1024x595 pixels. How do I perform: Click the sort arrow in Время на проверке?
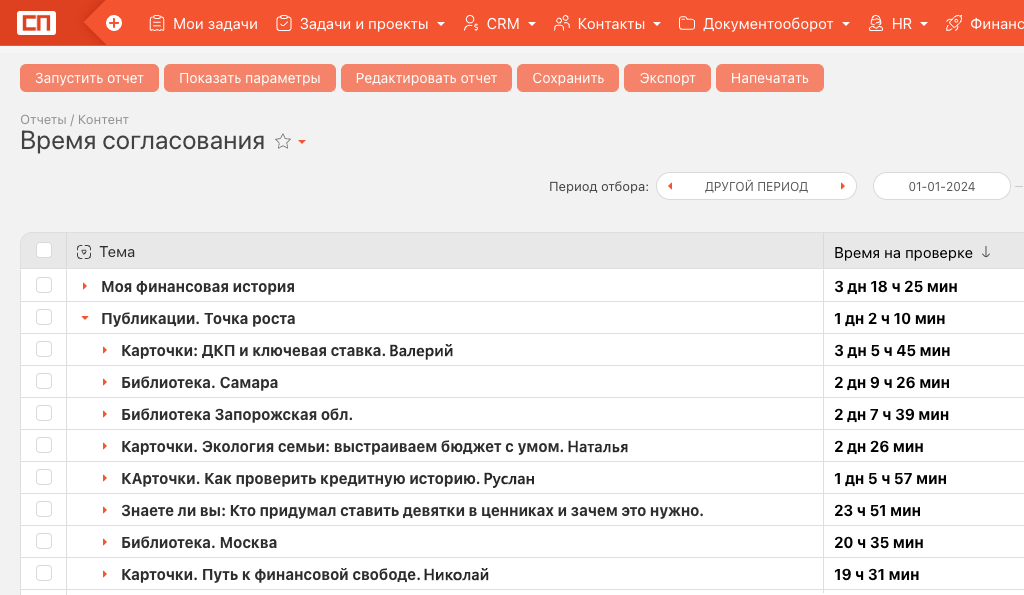point(986,253)
